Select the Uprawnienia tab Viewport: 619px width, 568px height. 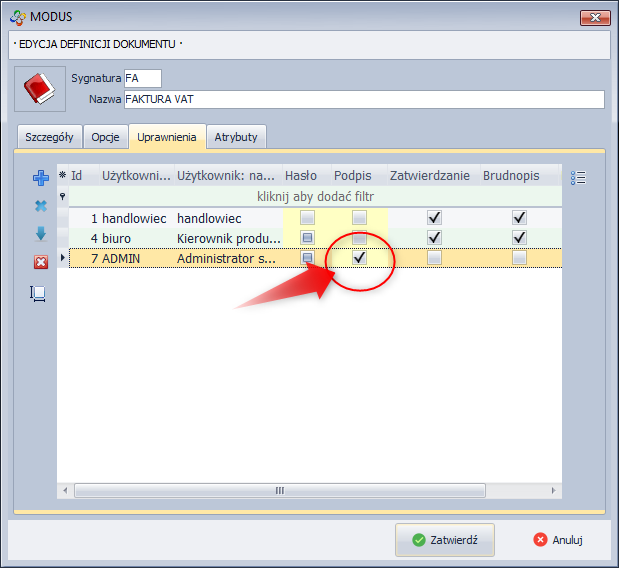(167, 137)
